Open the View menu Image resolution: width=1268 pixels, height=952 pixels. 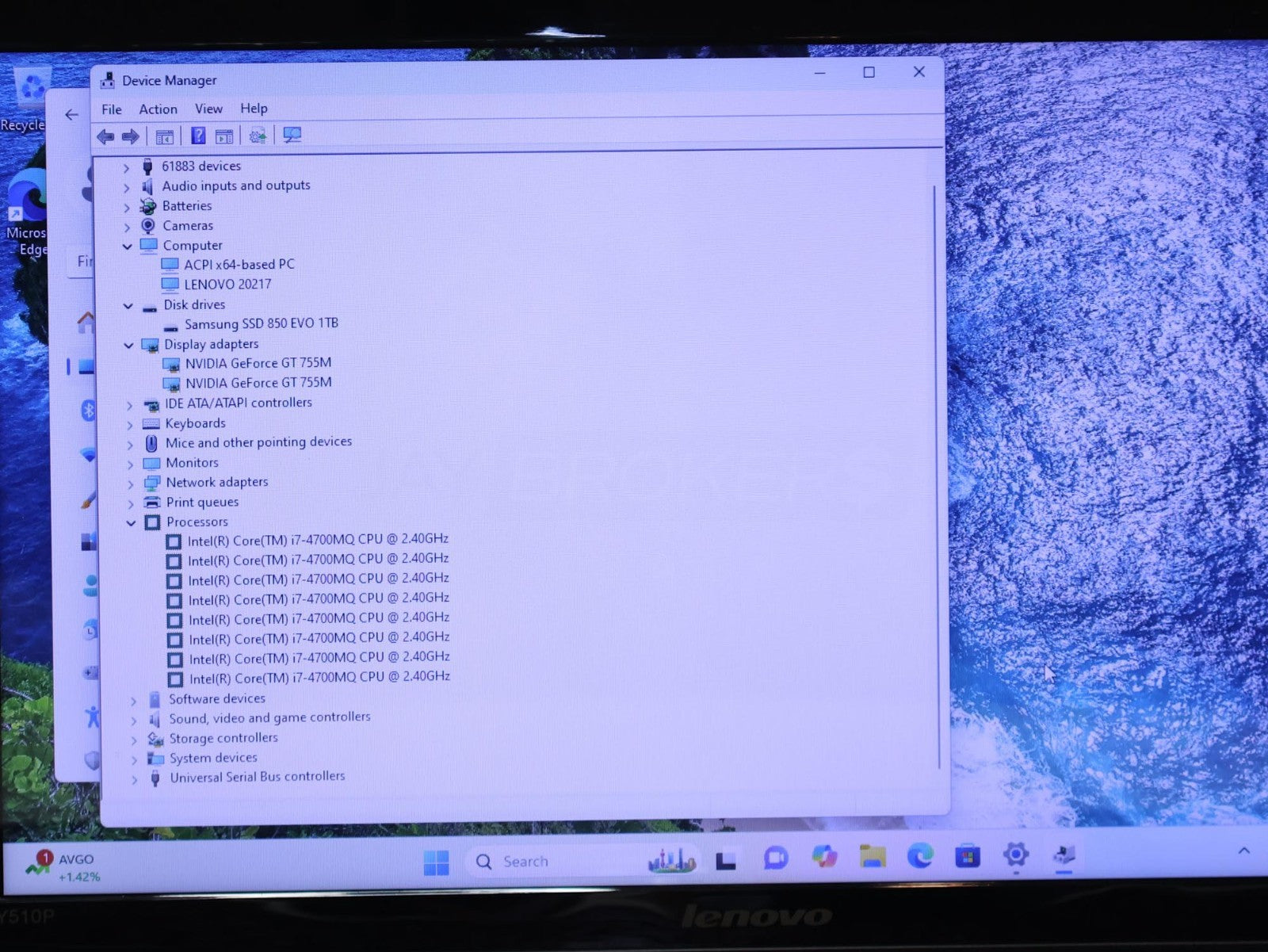pyautogui.click(x=208, y=109)
